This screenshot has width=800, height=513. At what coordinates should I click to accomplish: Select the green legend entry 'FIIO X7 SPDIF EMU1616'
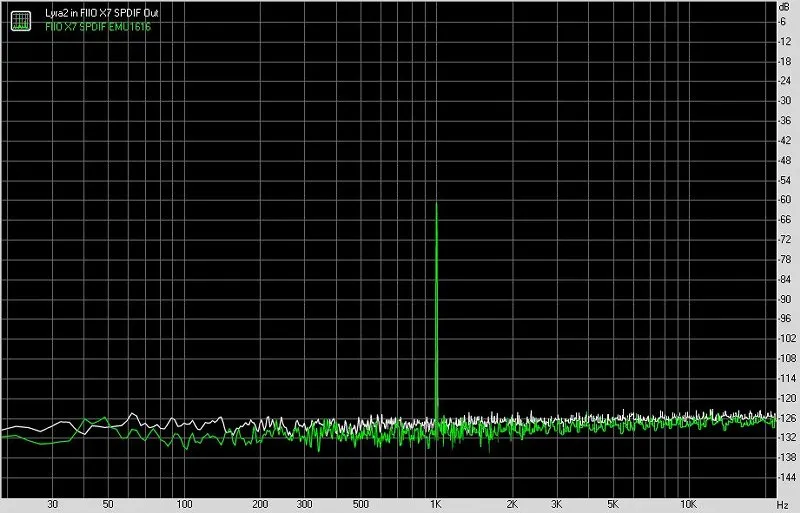tap(98, 27)
